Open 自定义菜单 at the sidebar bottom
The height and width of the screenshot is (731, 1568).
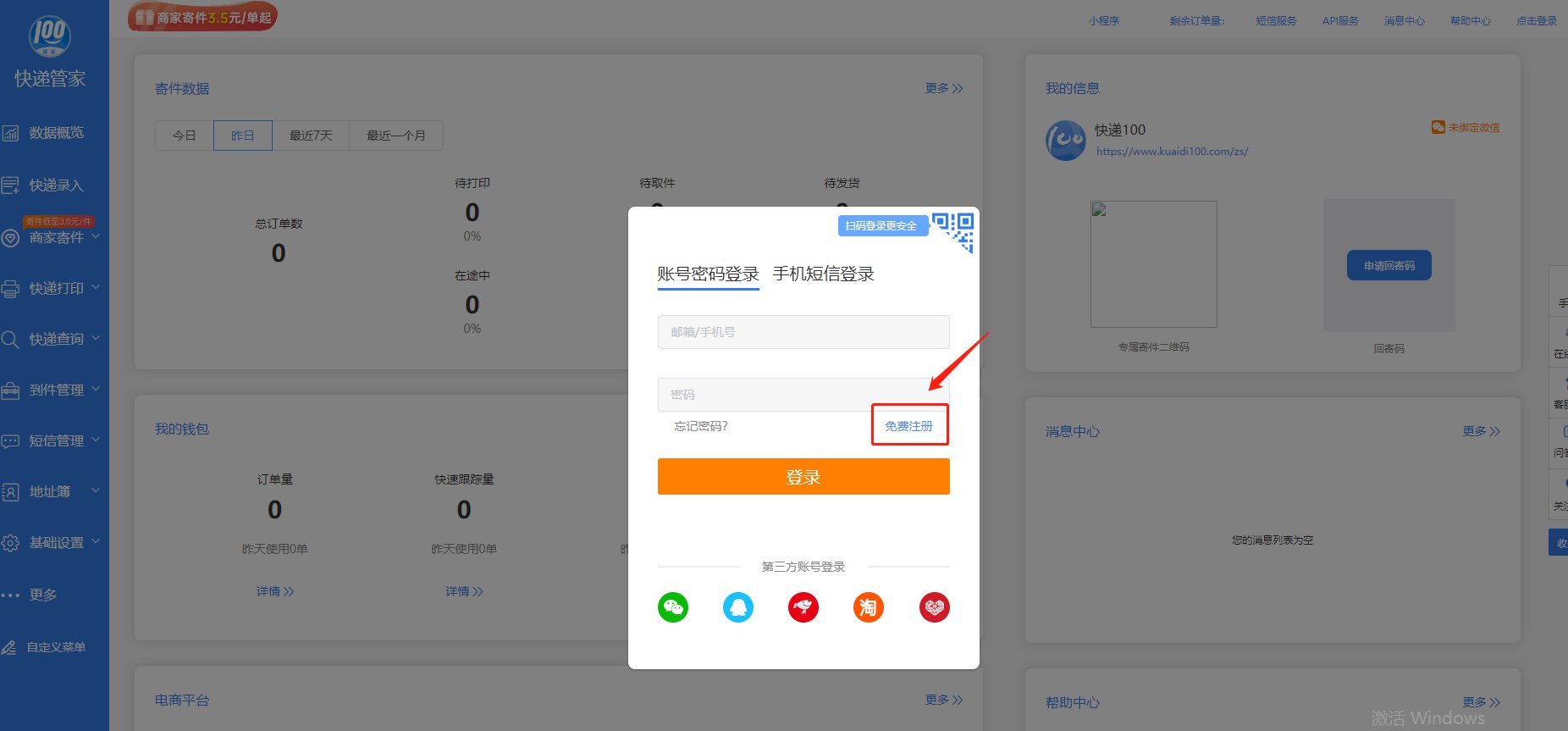54,647
